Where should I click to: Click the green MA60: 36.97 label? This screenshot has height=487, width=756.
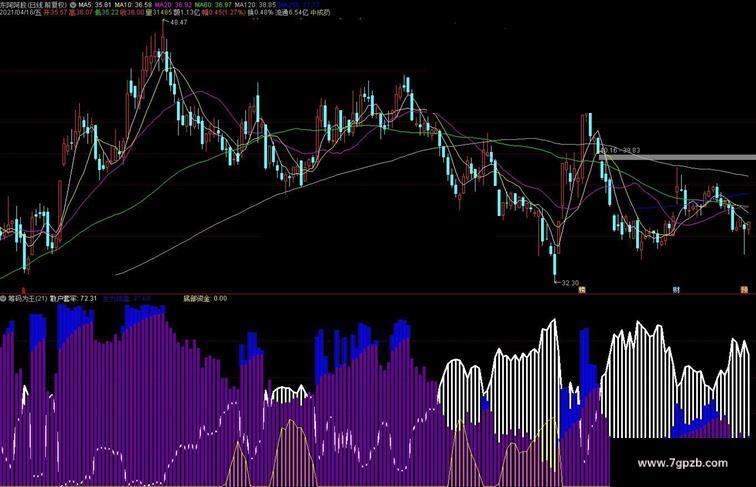[213, 5]
